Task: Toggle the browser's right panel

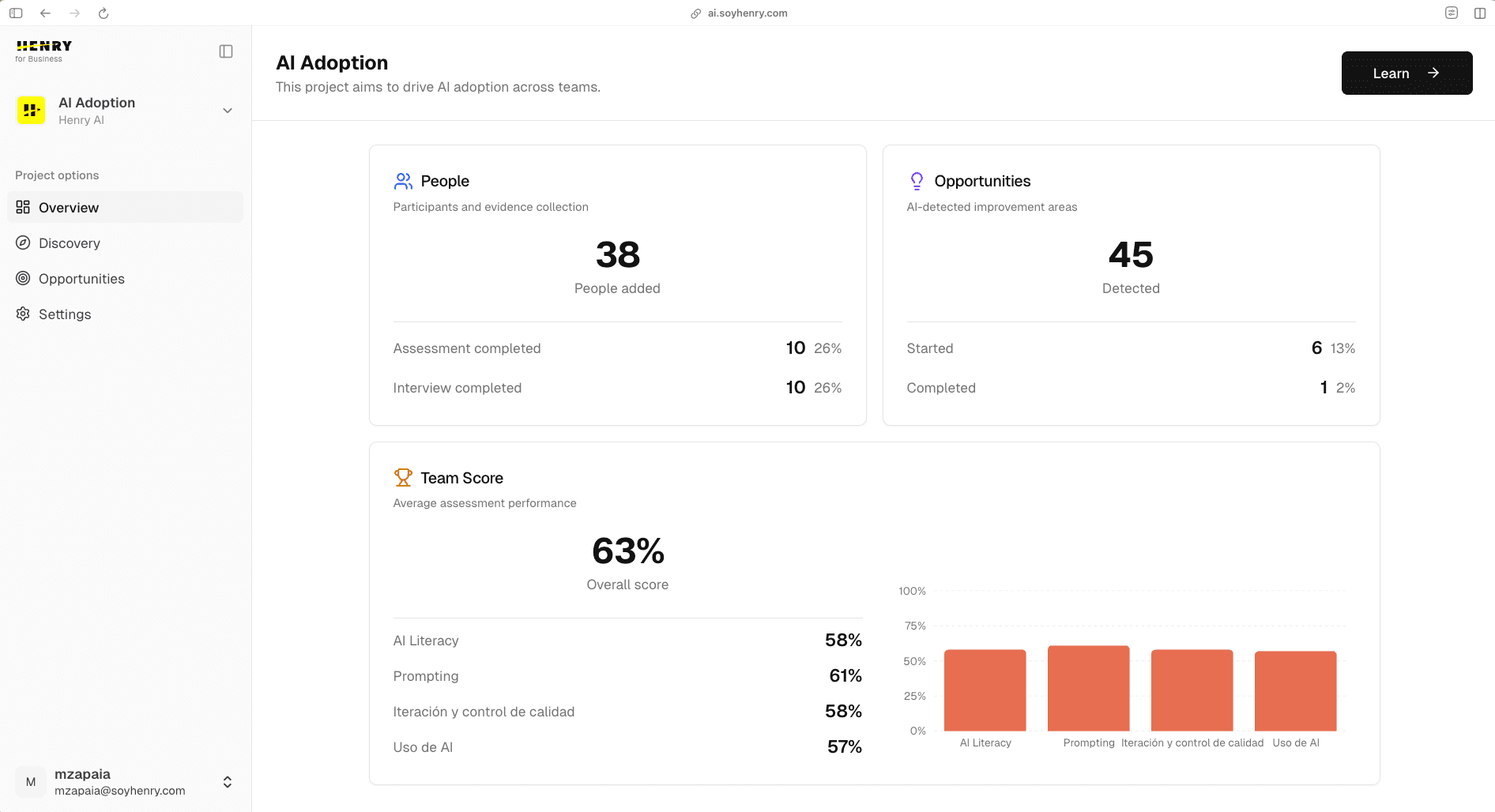Action: pos(1480,13)
